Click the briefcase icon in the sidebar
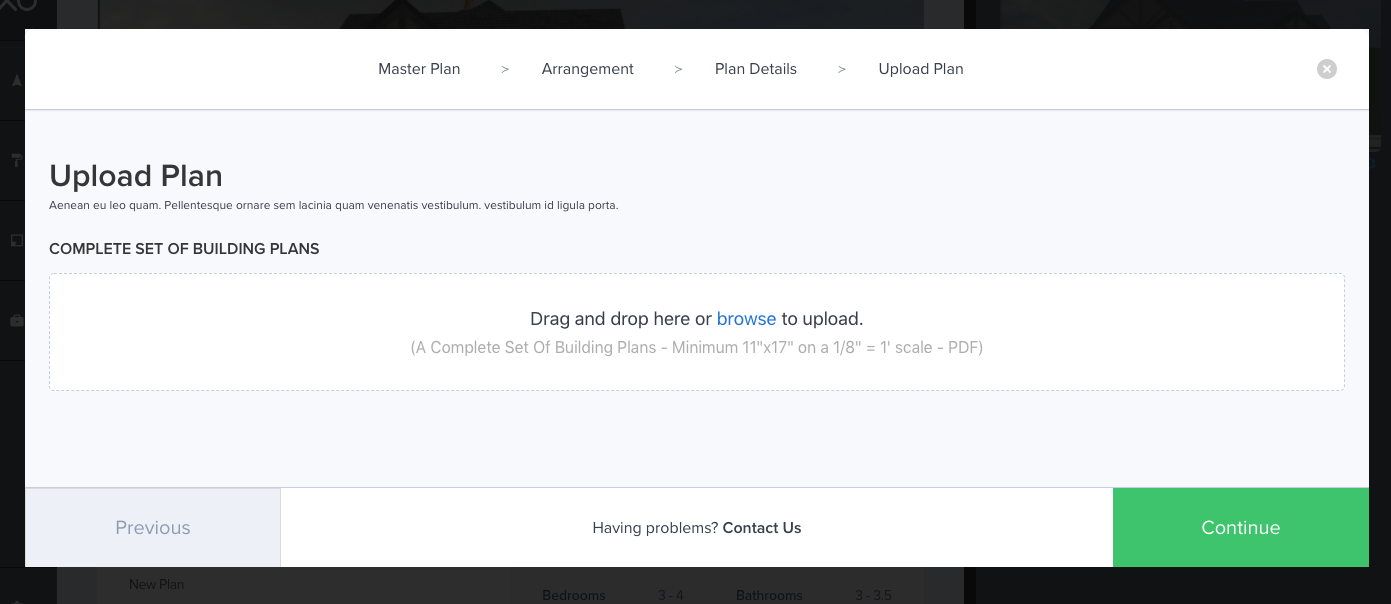The width and height of the screenshot is (1391, 604). [x=16, y=321]
